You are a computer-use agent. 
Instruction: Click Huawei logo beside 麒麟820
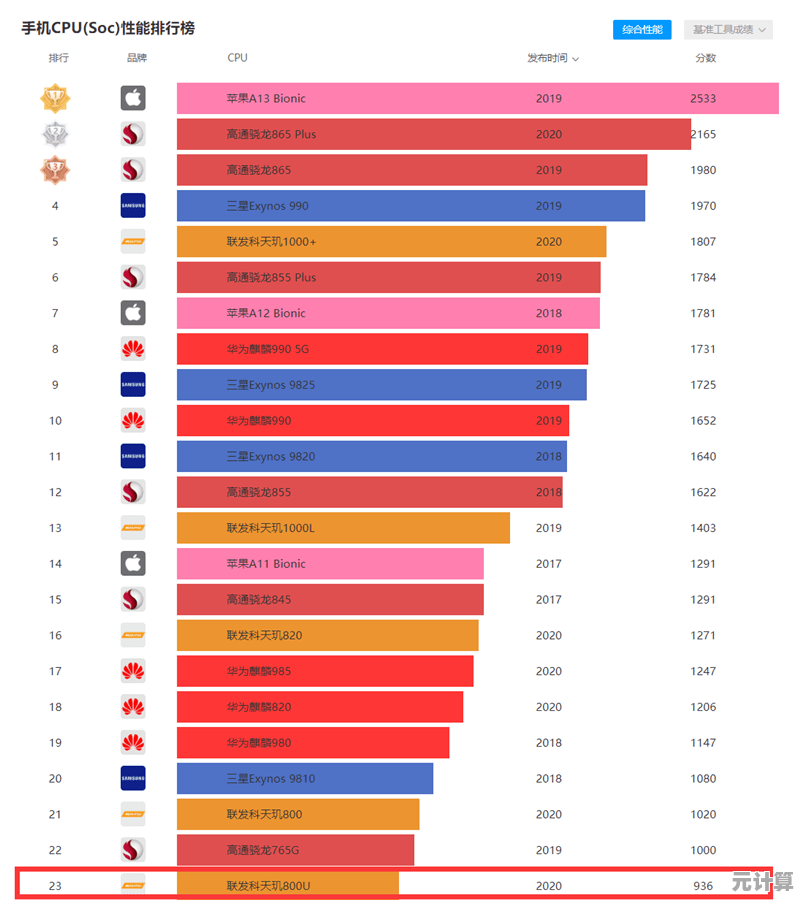pos(133,707)
